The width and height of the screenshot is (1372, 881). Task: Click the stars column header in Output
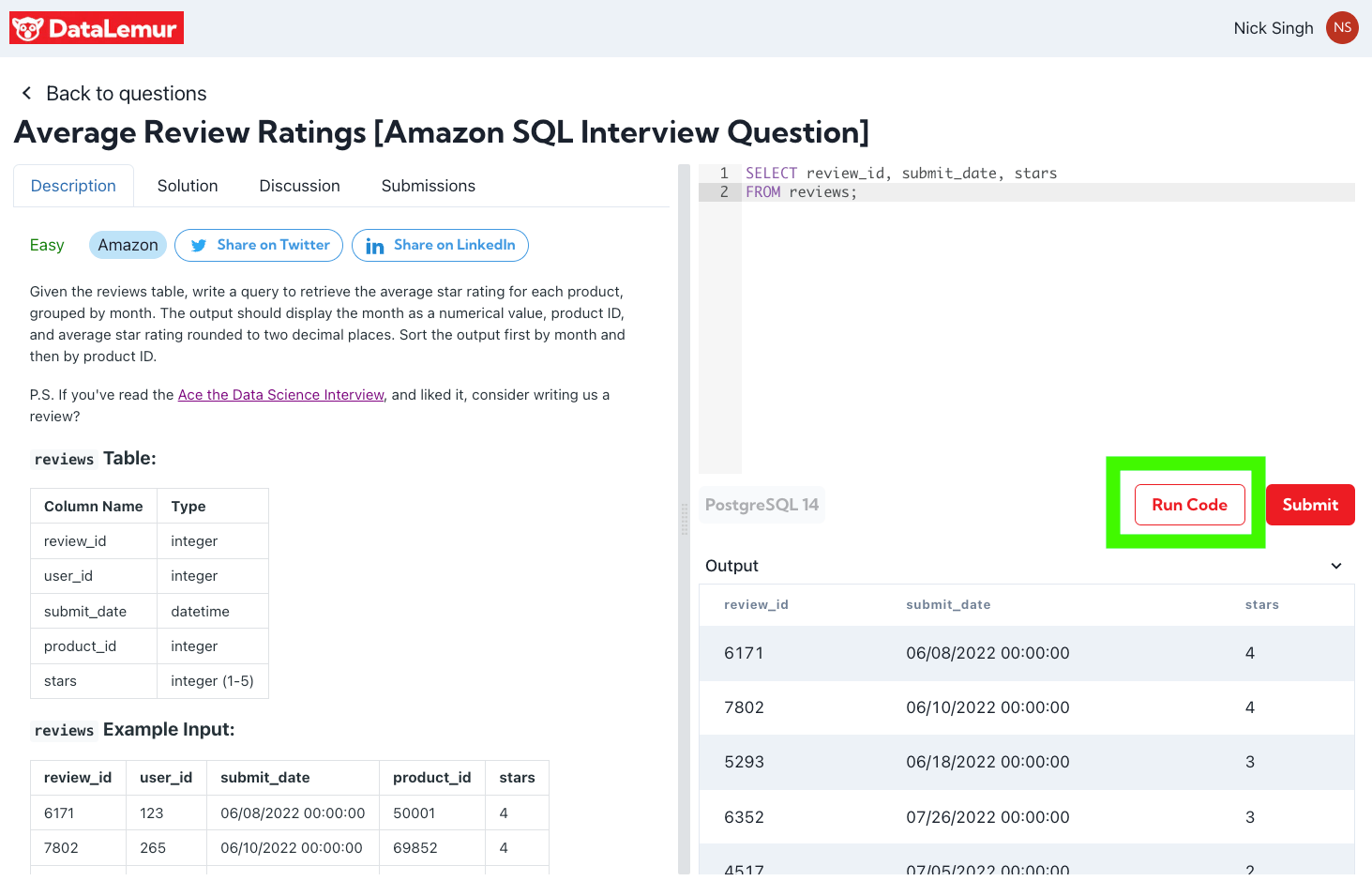click(1261, 605)
